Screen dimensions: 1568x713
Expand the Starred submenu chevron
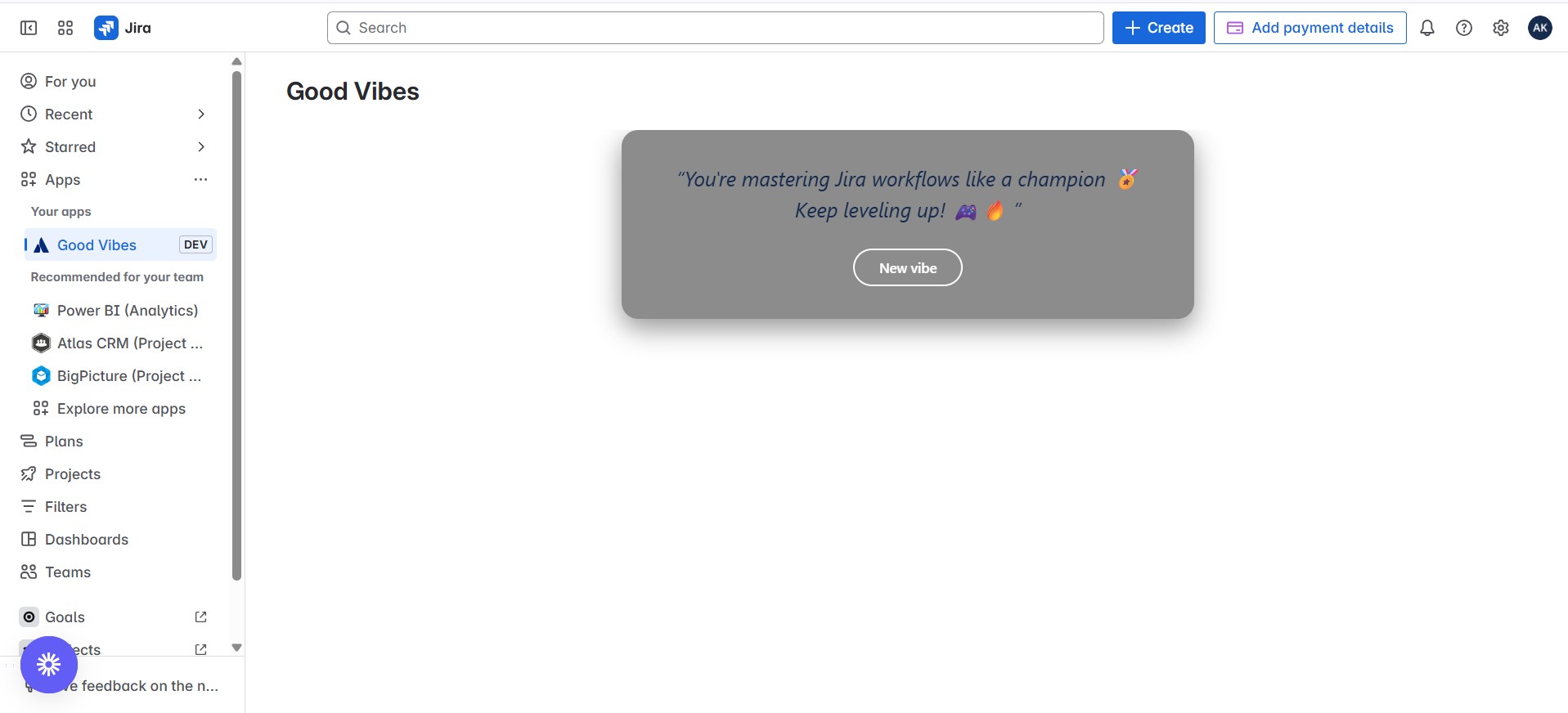pos(201,146)
